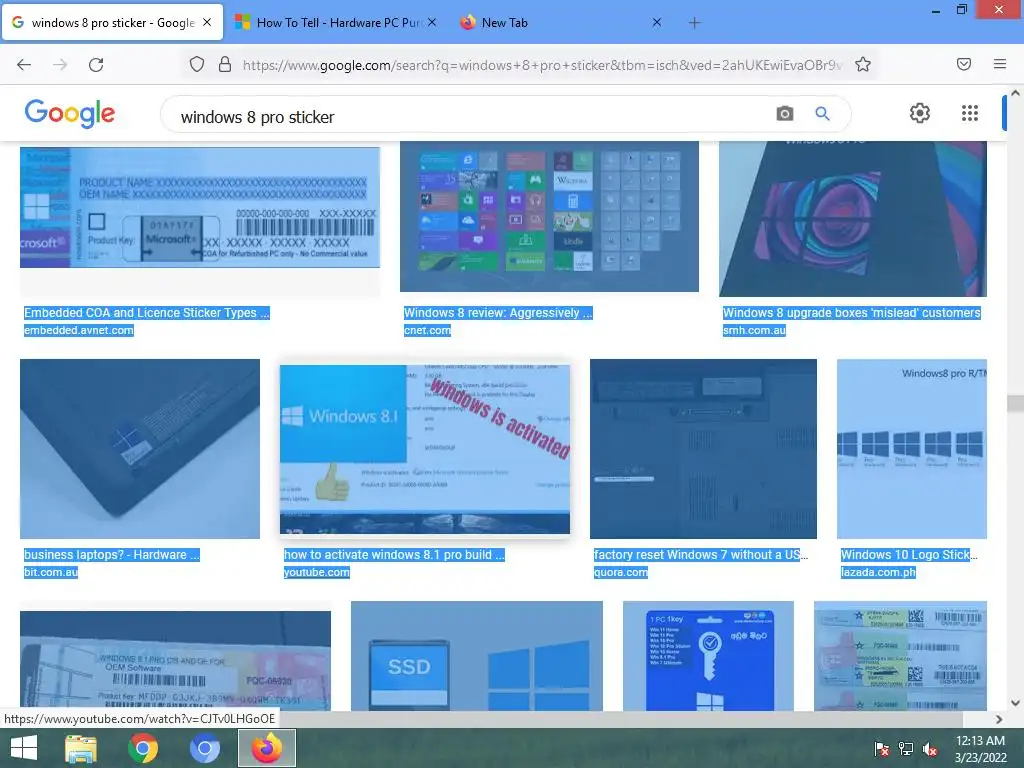Screen dimensions: 1024x768
Task: Click the smh.com.au source link
Action: click(754, 330)
